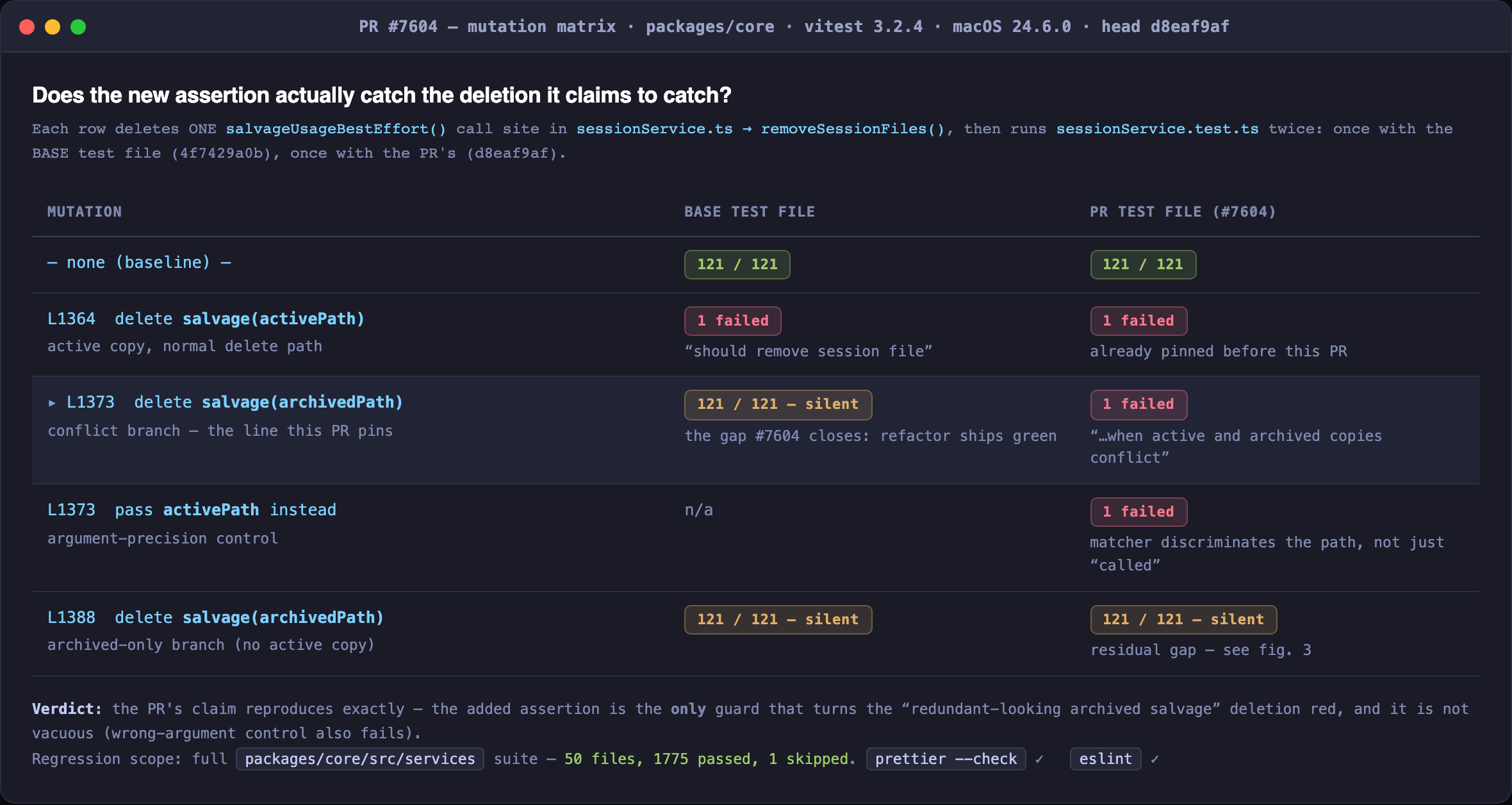Click the checkmark after 'prettier --check'
The height and width of the screenshot is (805, 1512).
[1039, 759]
